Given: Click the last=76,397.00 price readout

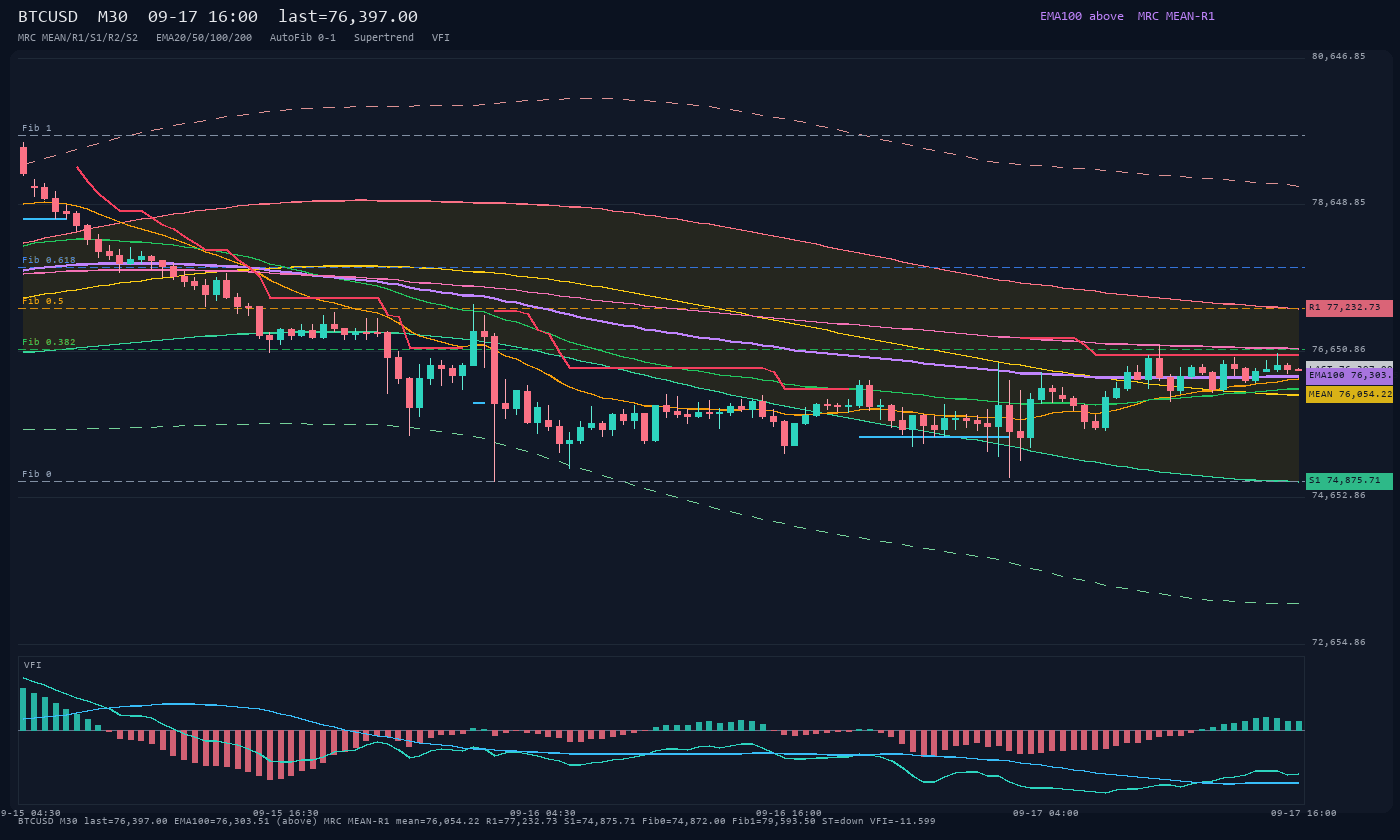Looking at the screenshot, I should click(x=348, y=17).
